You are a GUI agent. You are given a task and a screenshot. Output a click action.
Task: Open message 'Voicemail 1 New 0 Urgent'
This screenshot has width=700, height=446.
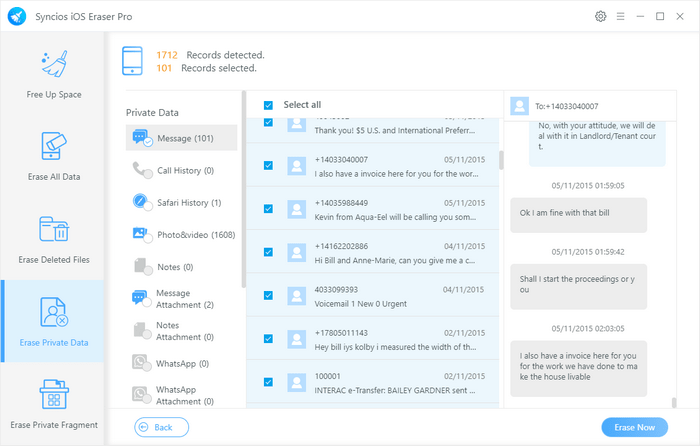(x=372, y=295)
